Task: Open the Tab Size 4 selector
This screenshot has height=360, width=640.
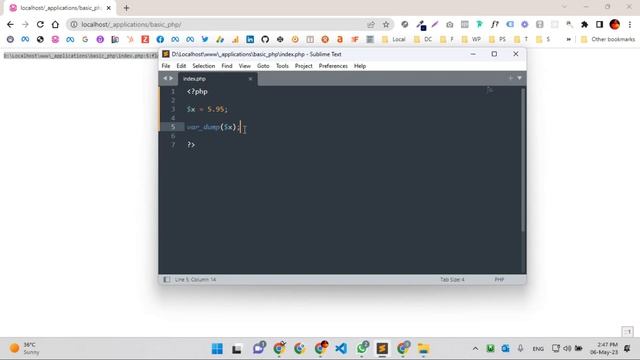Action: click(452, 280)
